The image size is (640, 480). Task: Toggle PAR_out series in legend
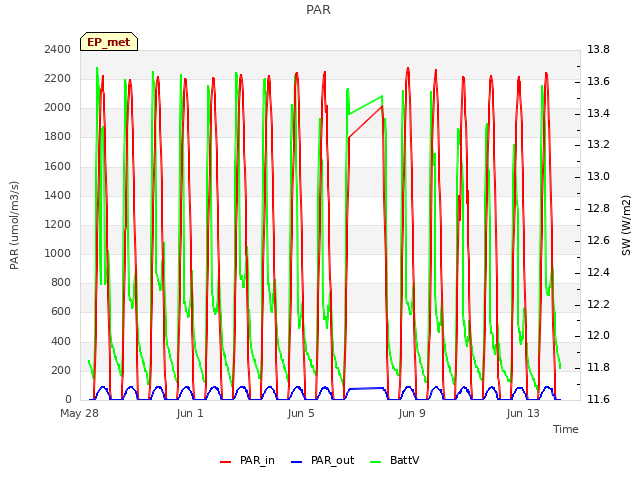(x=322, y=460)
